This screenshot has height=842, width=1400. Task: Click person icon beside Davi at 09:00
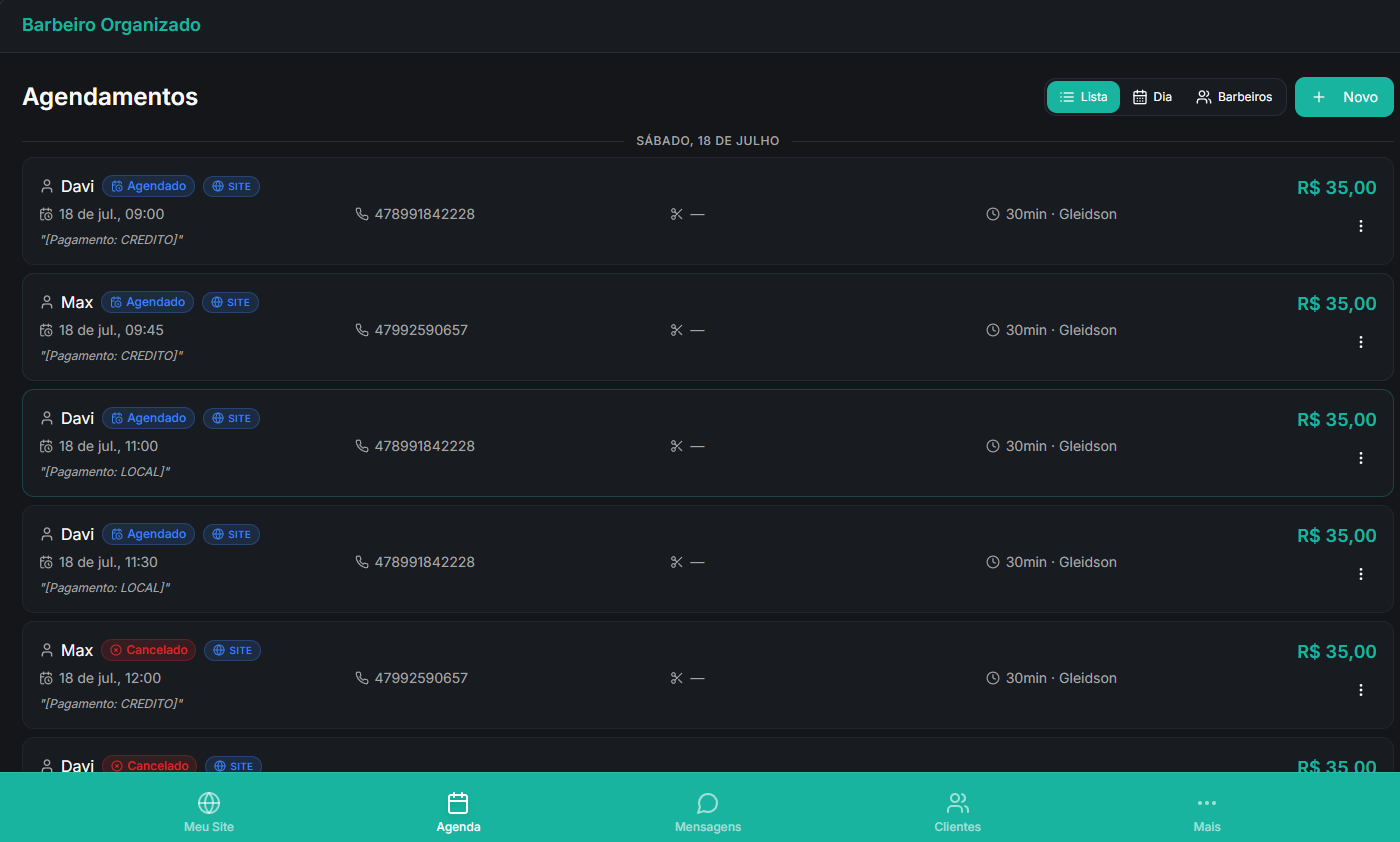[46, 186]
